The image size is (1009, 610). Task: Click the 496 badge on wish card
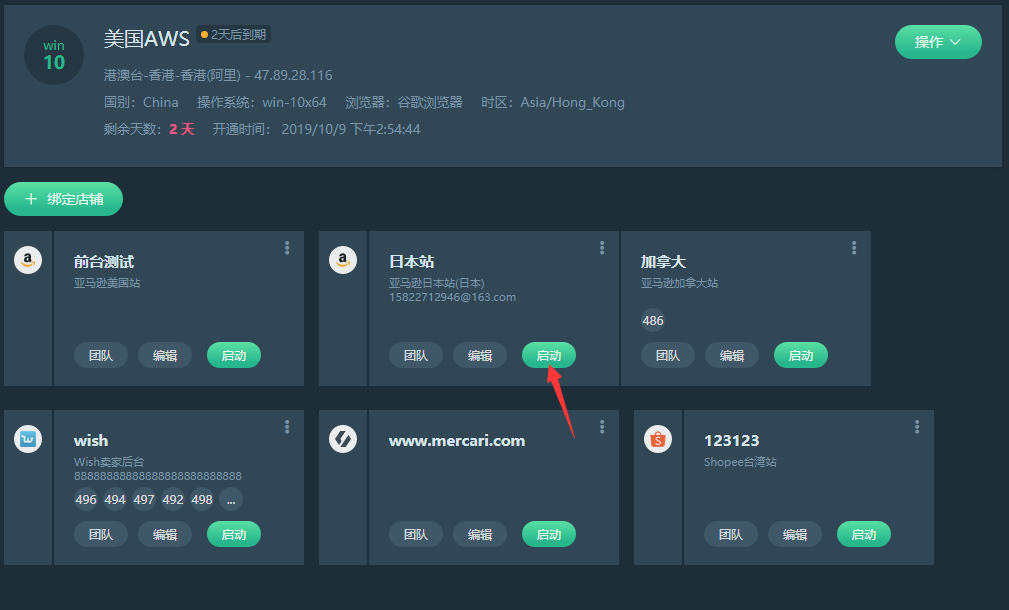pyautogui.click(x=86, y=499)
